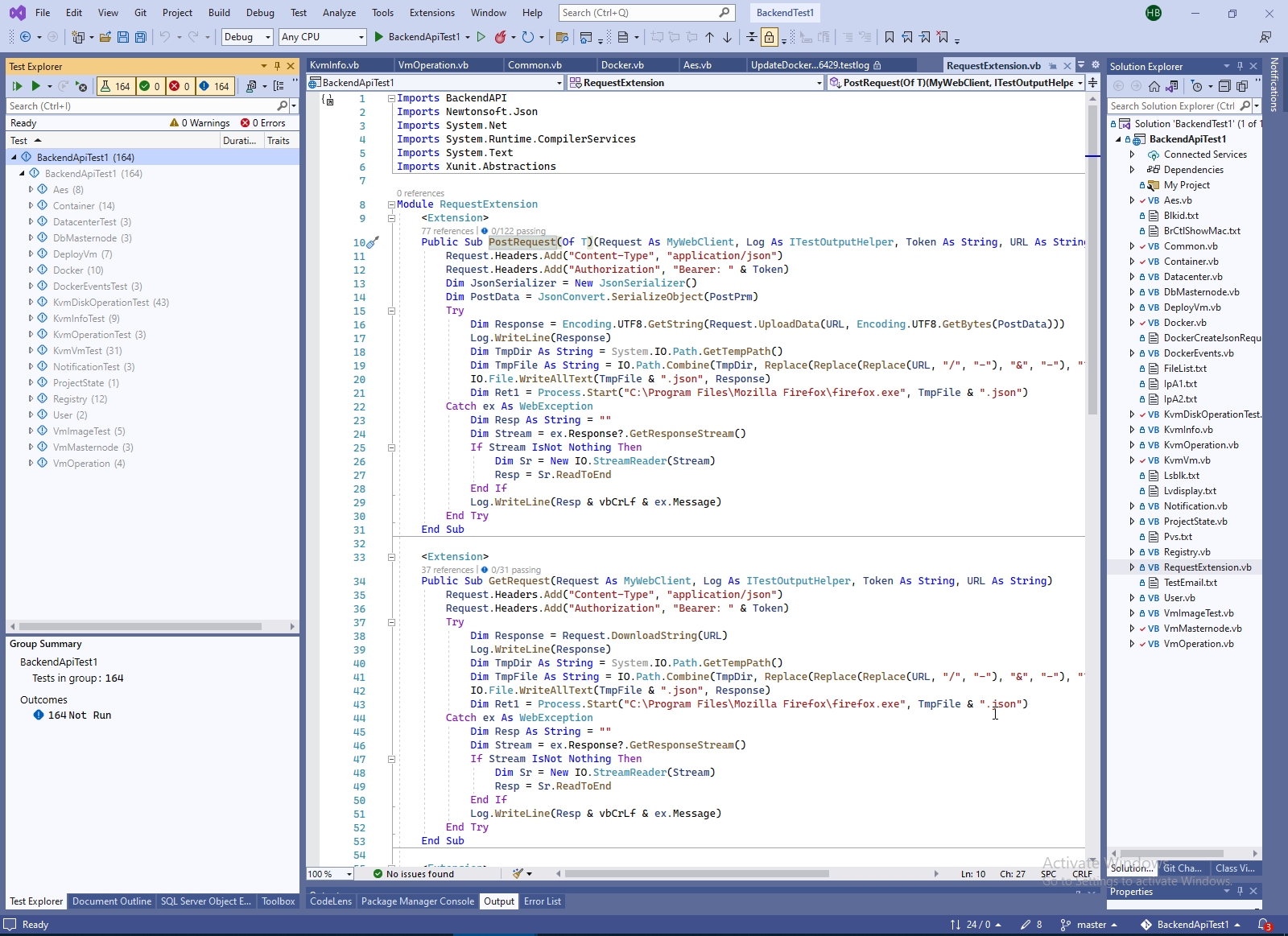
Task: Switch to the Docker.vb editor tab
Action: 621,65
